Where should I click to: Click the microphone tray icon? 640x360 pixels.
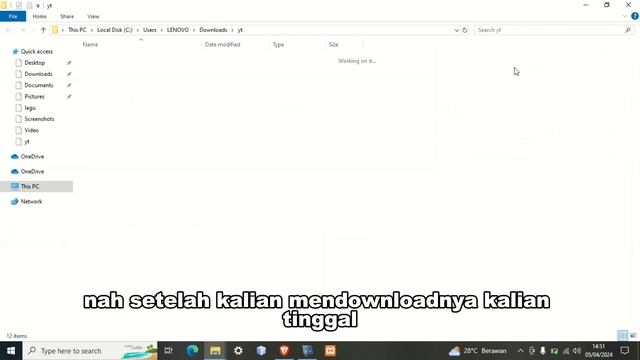pos(543,351)
